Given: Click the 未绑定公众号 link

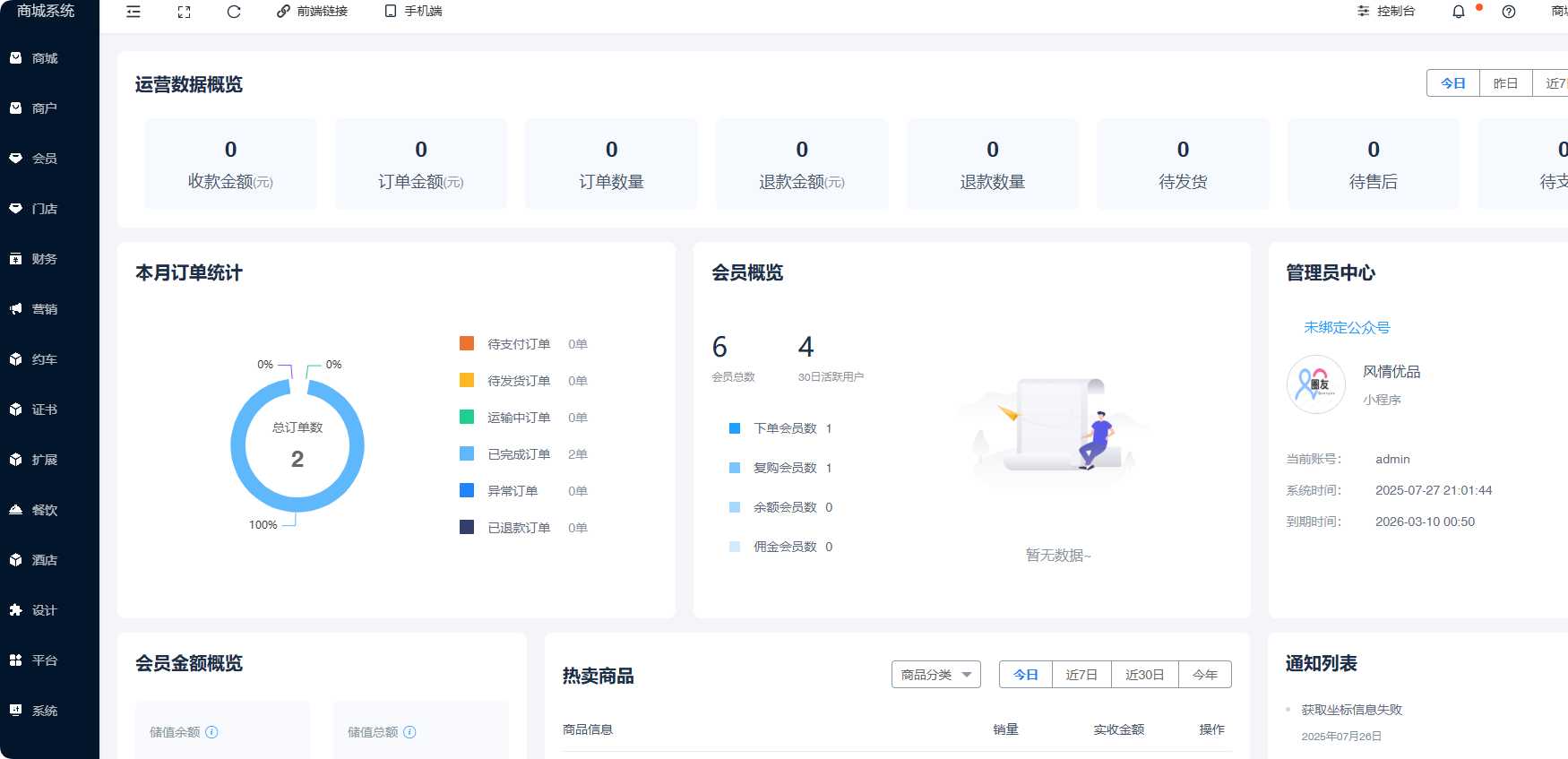Looking at the screenshot, I should click(1347, 328).
